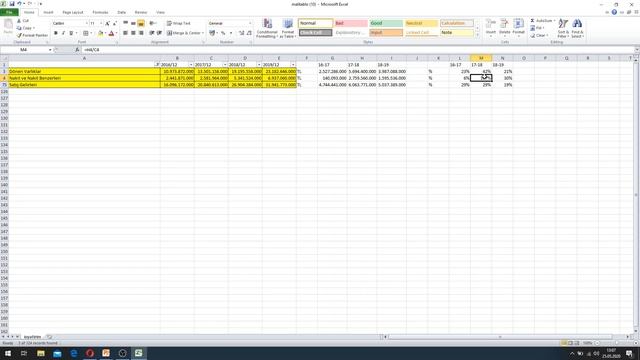This screenshot has height=360, width=640.
Task: Toggle Align Text Right
Action: tap(141, 33)
